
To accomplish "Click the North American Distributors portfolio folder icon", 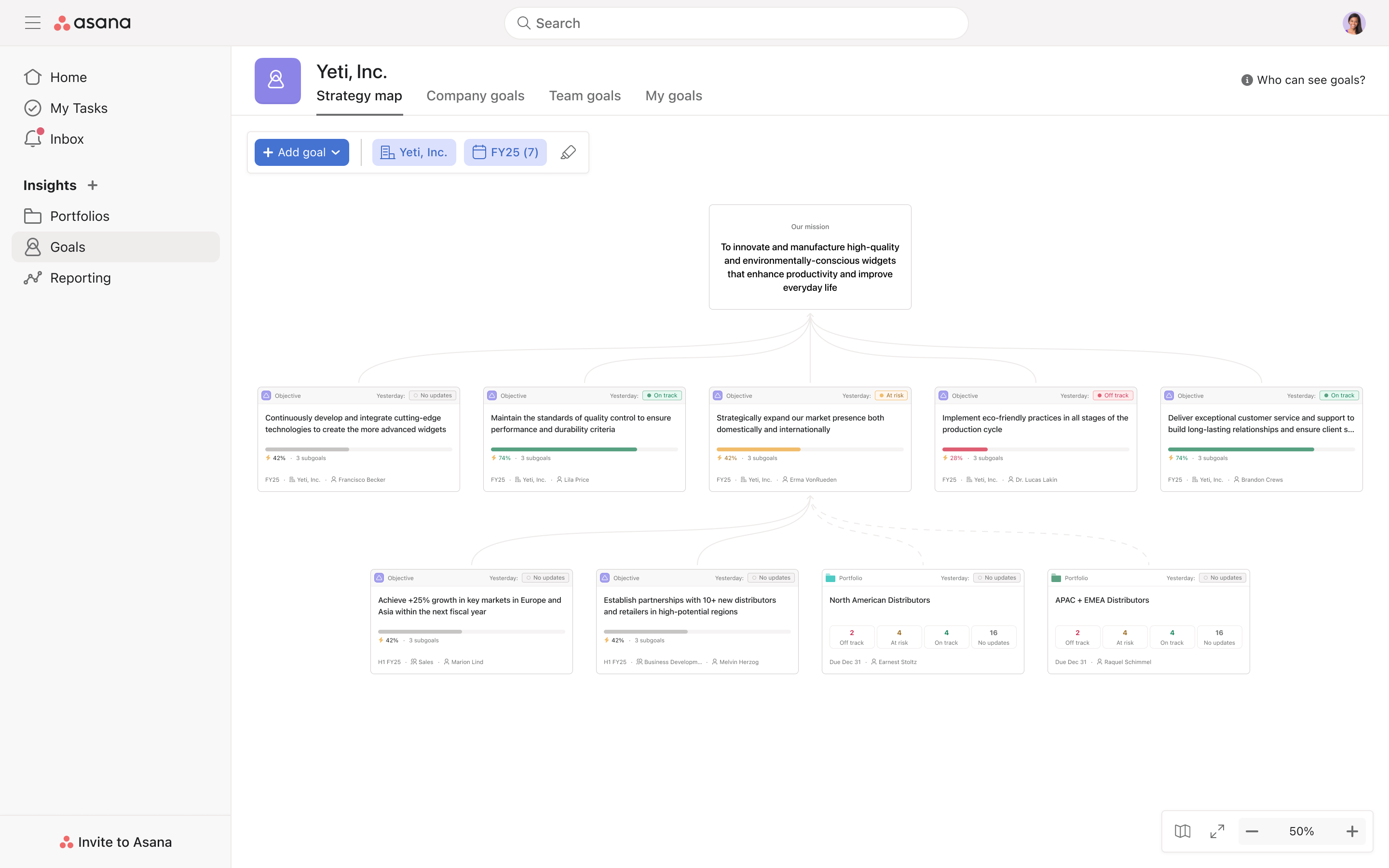I will (x=831, y=578).
